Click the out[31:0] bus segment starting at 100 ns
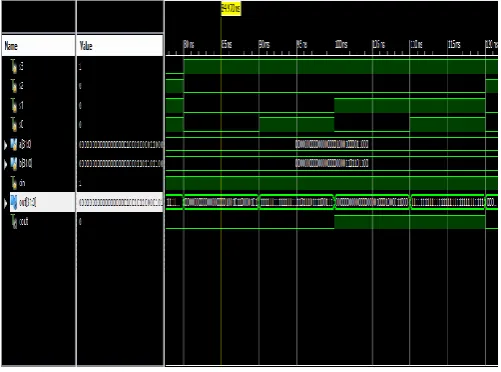The image size is (501, 372). pyautogui.click(x=372, y=202)
